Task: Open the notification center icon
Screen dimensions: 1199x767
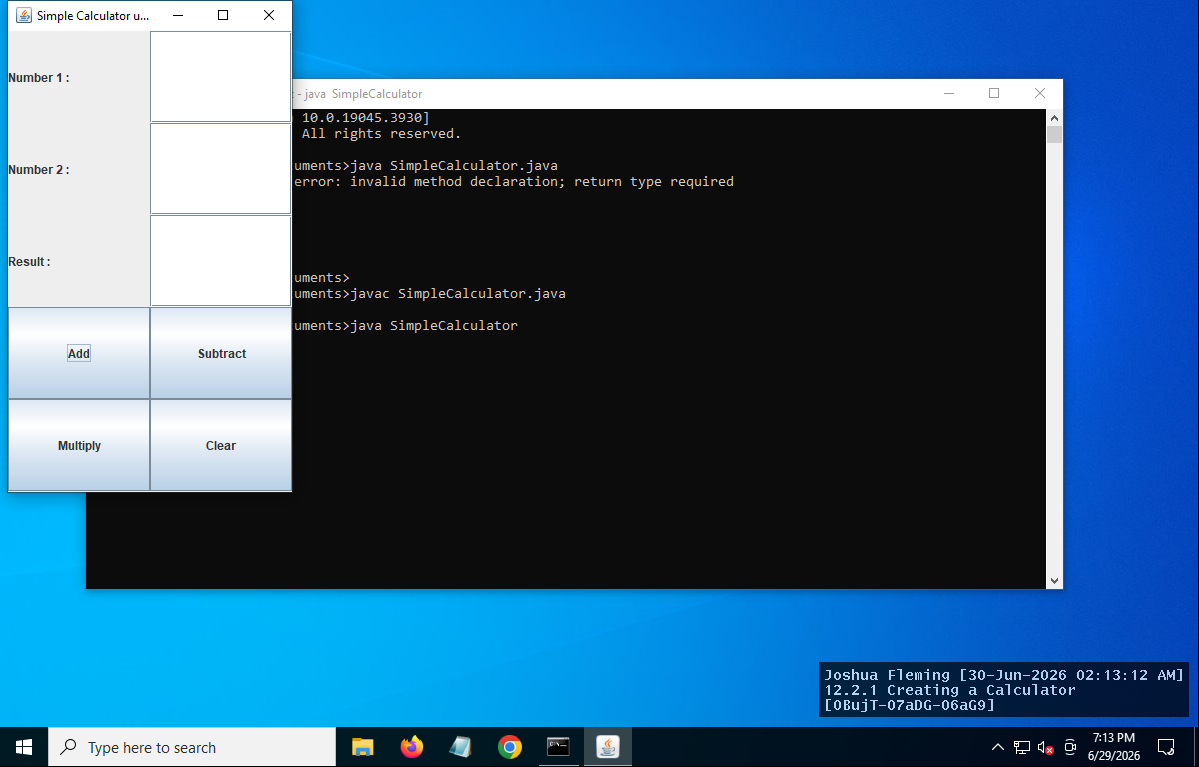Action: tap(1165, 747)
